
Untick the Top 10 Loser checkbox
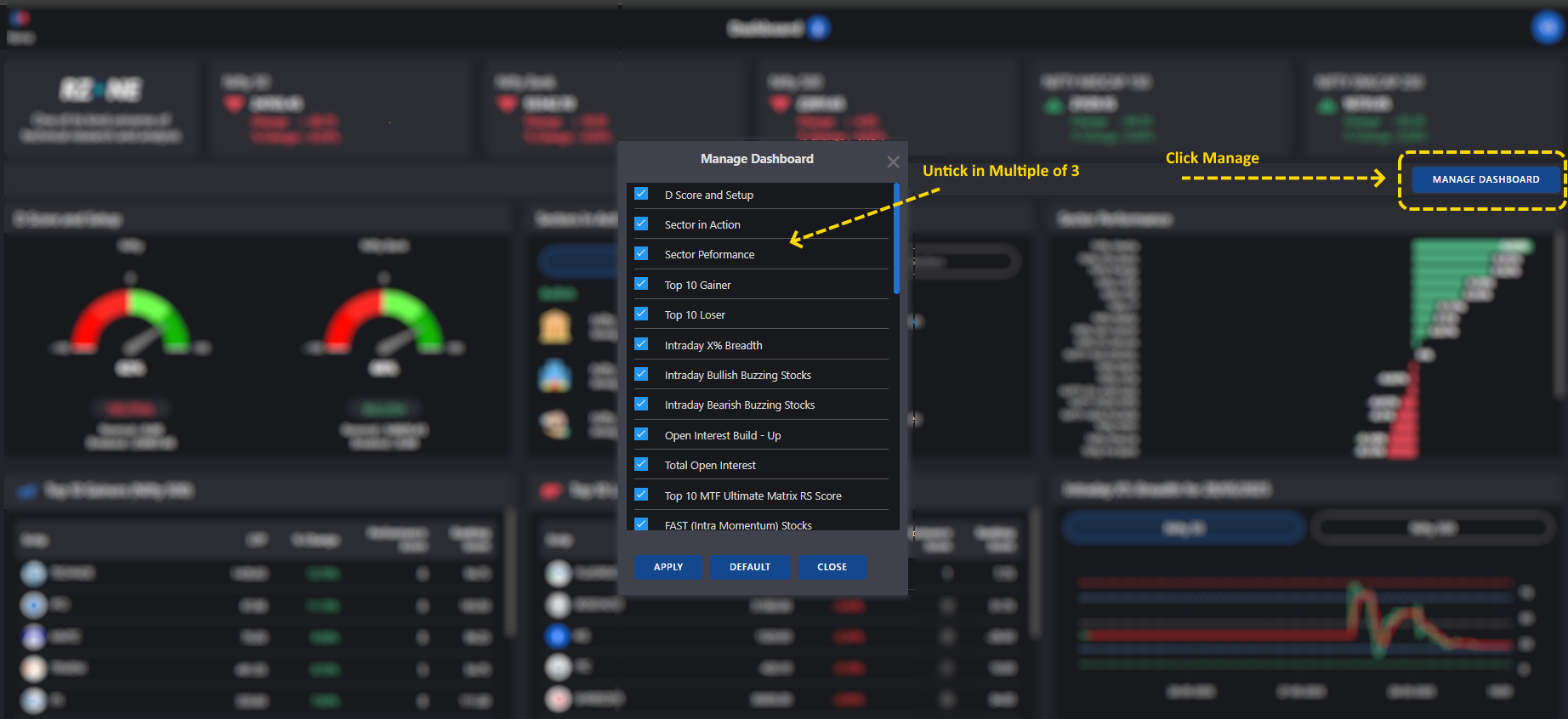(641, 314)
